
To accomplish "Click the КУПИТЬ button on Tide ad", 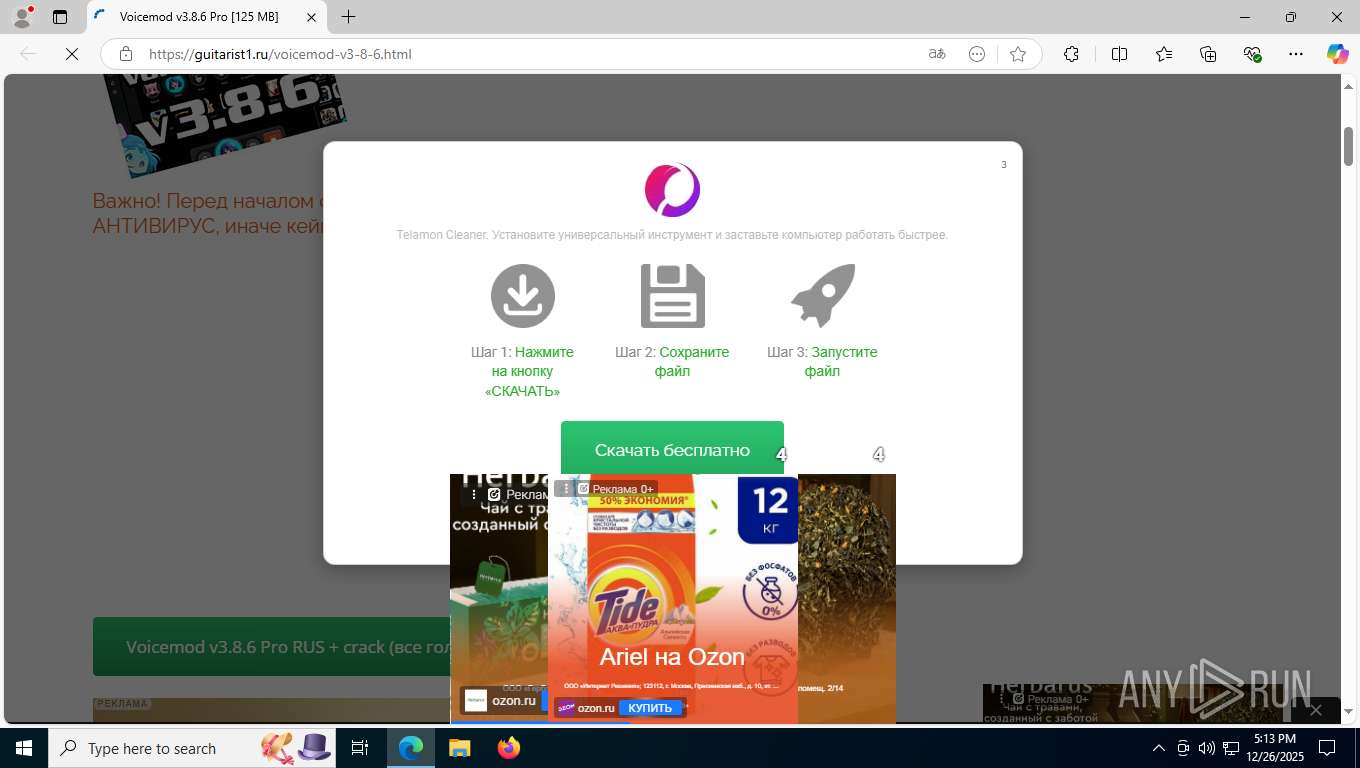I will [x=650, y=708].
